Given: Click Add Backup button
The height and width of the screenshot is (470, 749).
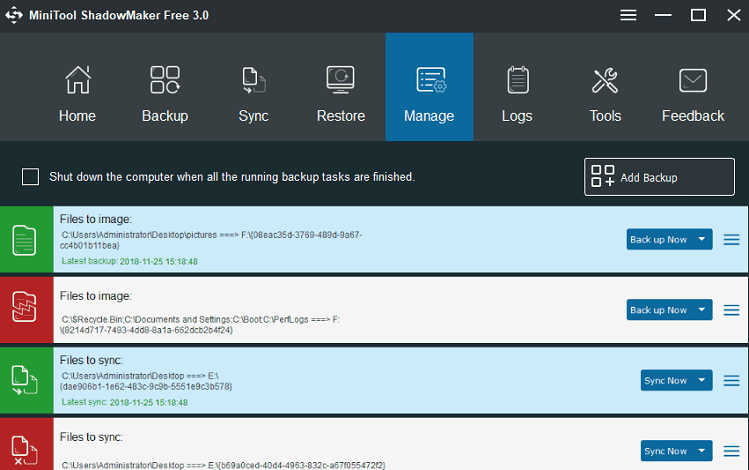Looking at the screenshot, I should click(659, 177).
